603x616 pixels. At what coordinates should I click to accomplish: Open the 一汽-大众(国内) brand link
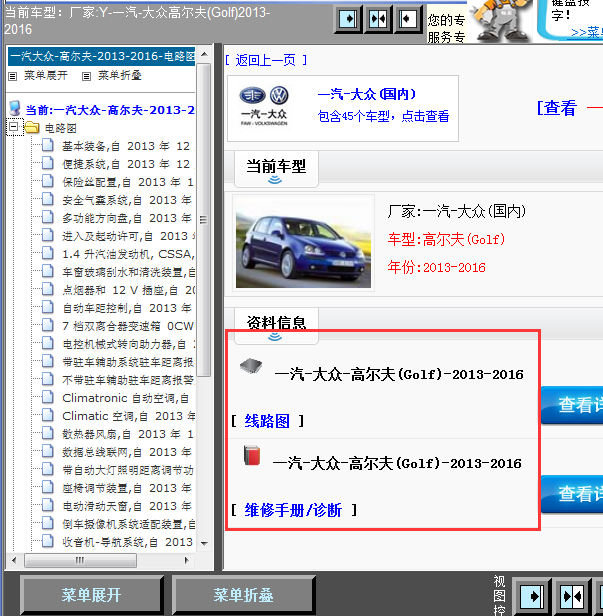(x=367, y=94)
